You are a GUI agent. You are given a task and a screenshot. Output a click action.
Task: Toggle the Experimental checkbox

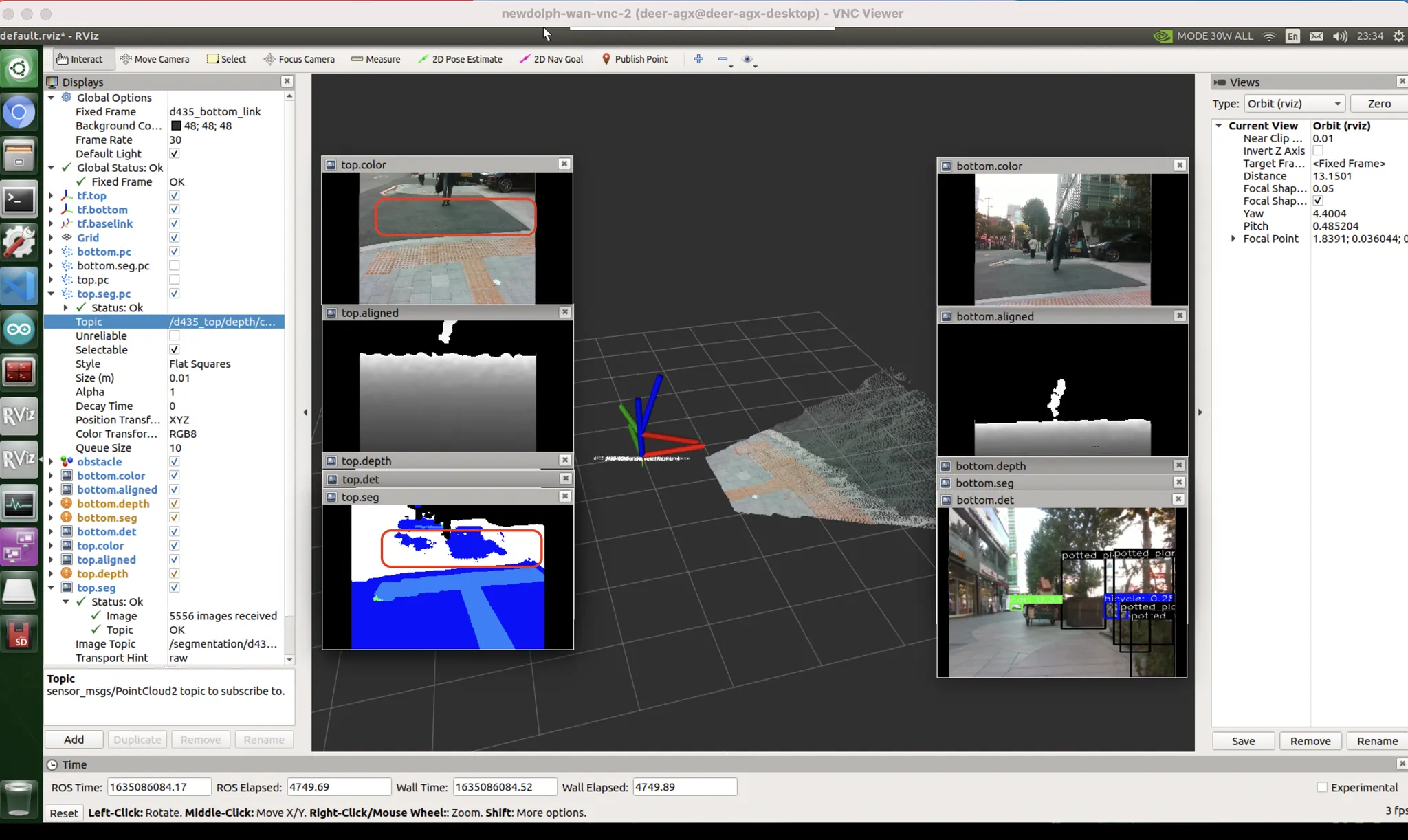pos(1322,787)
